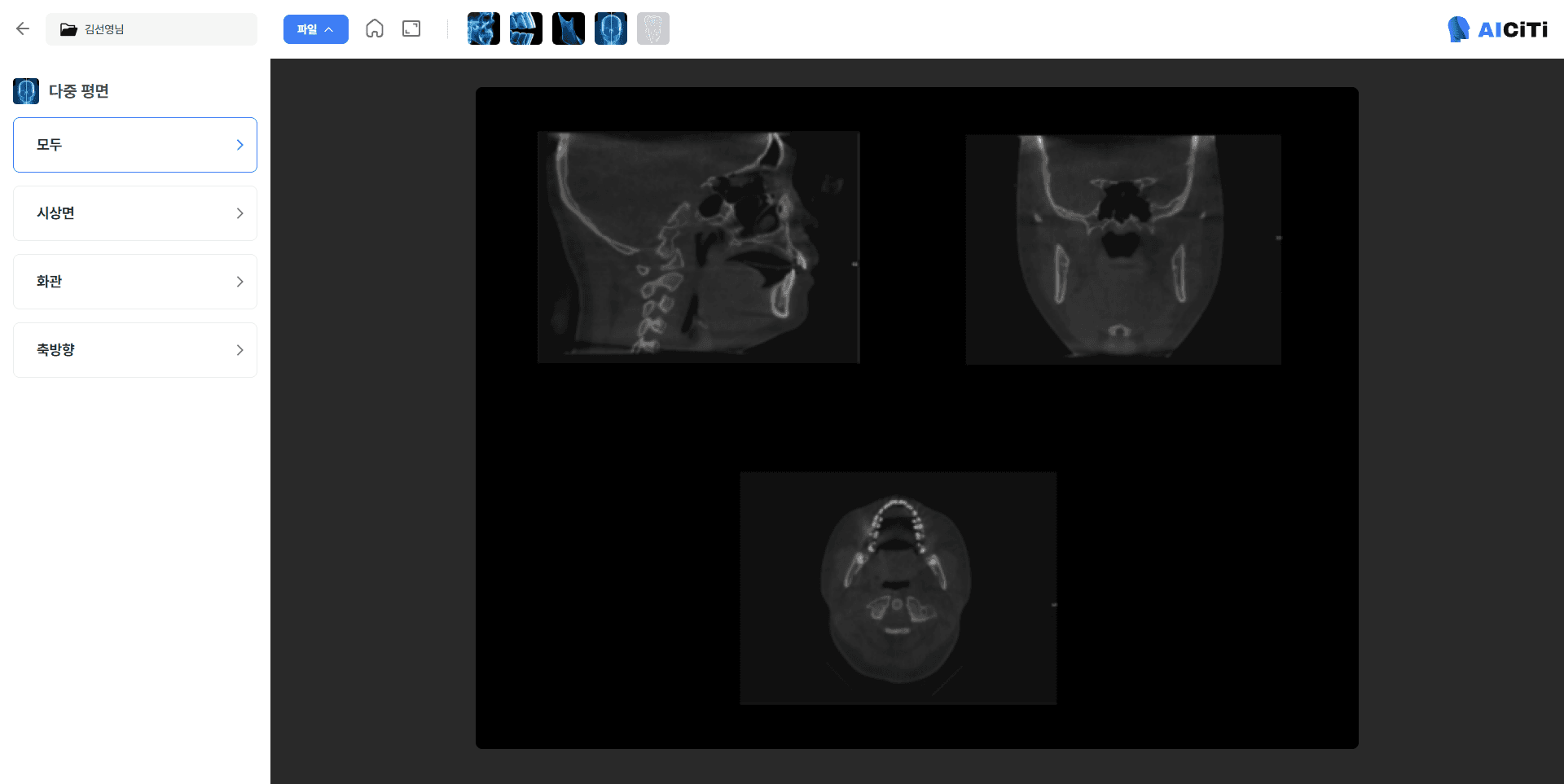Click the Home icon in the toolbar
Image resolution: width=1564 pixels, height=784 pixels.
pyautogui.click(x=376, y=28)
